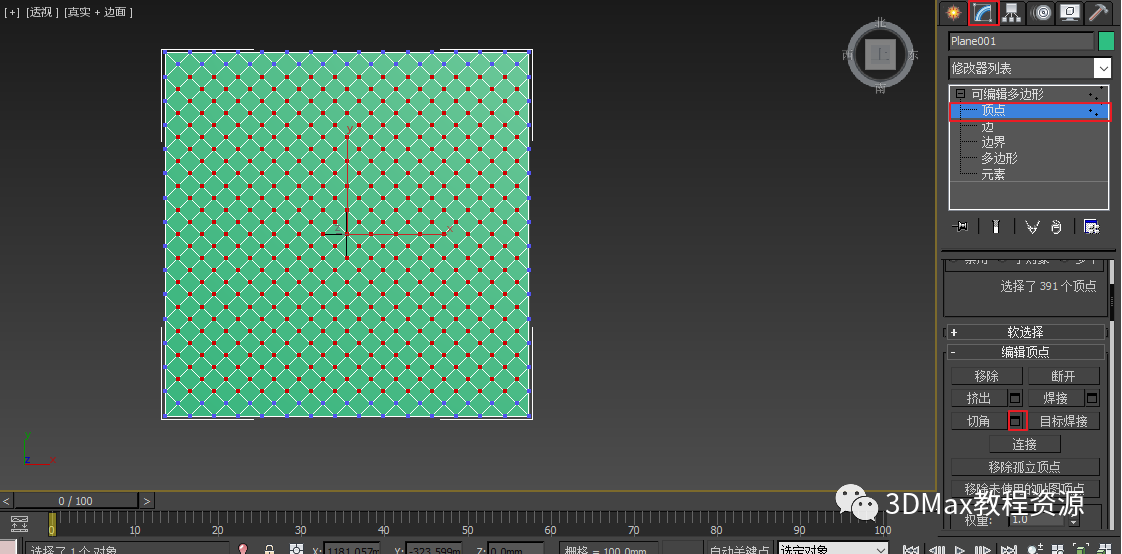Open the Create command panel tab
The height and width of the screenshot is (554, 1122).
pos(952,13)
